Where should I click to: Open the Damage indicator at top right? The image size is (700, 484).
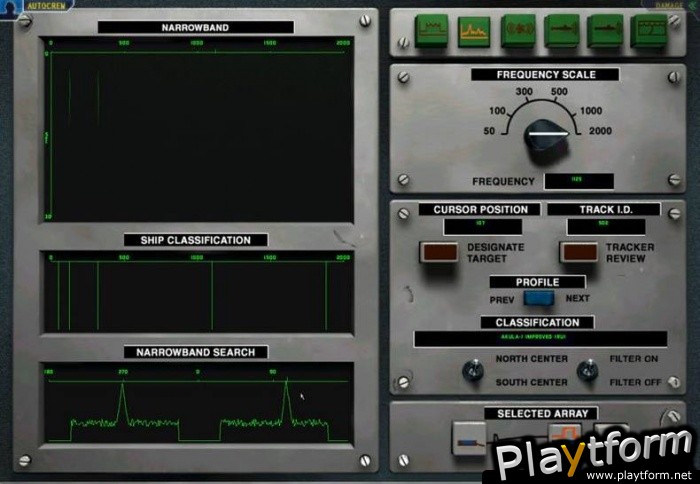click(x=670, y=5)
